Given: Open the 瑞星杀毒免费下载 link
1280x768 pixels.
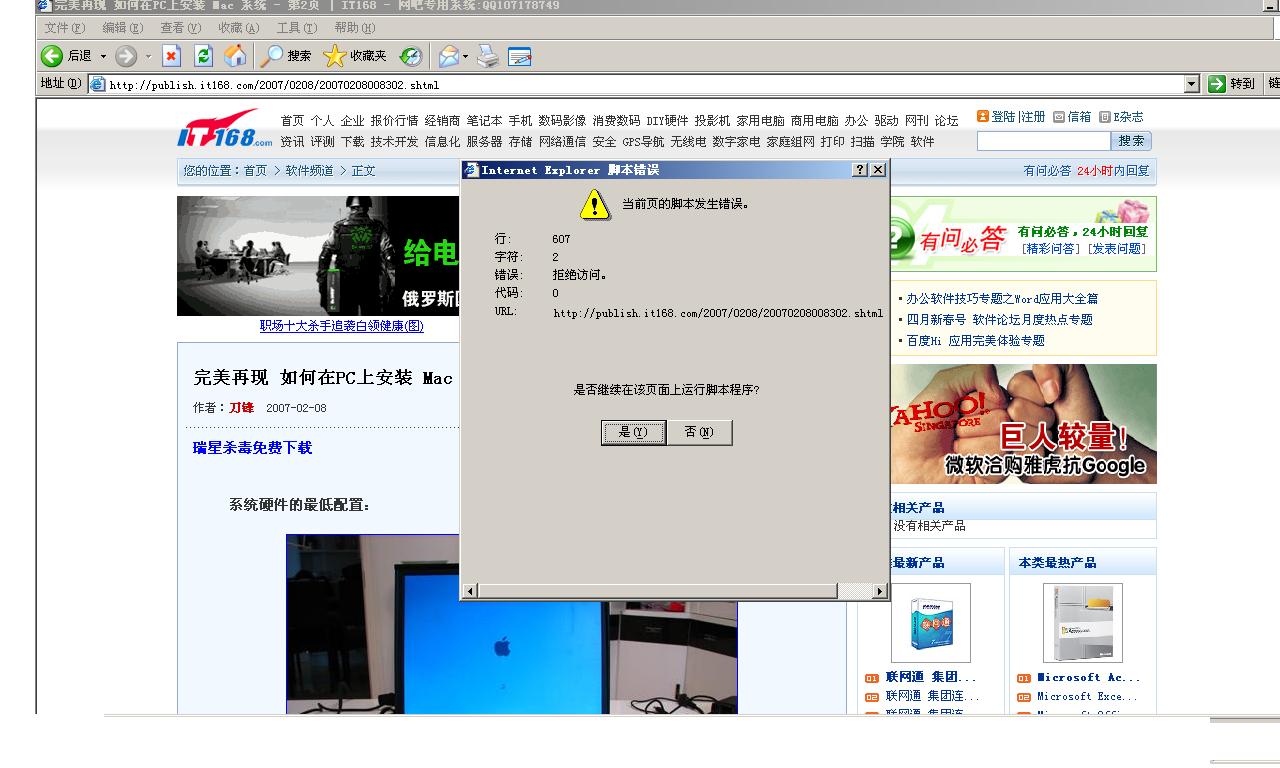Looking at the screenshot, I should [253, 449].
